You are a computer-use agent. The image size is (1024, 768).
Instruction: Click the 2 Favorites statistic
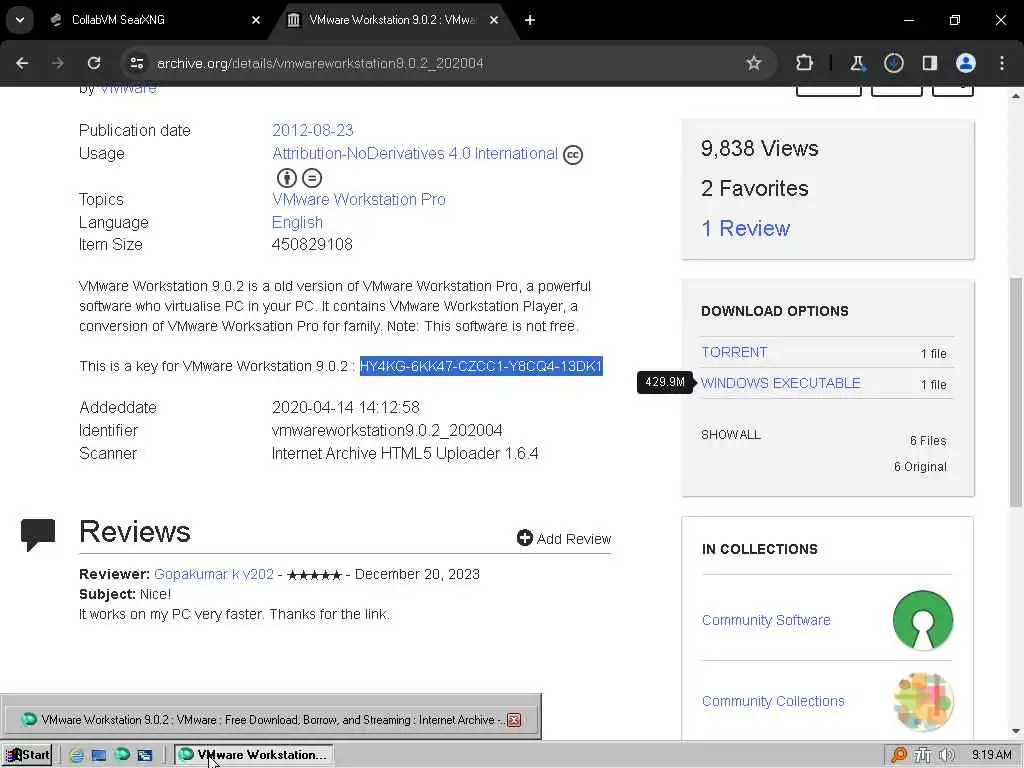pyautogui.click(x=755, y=189)
